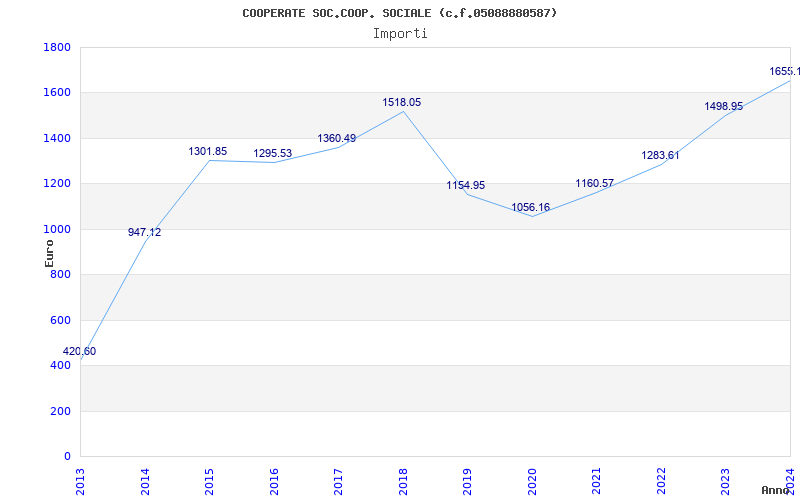Click y-axis tick 1800
The width and height of the screenshot is (800, 500).
(x=57, y=47)
